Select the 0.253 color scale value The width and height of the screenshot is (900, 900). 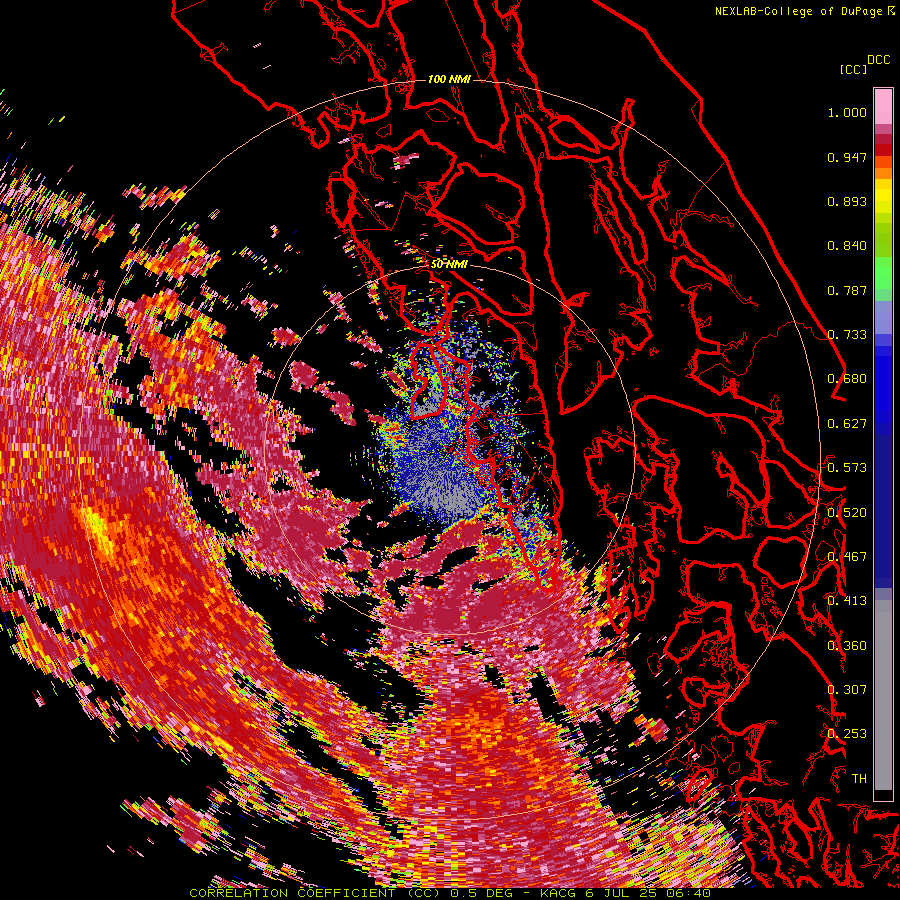(847, 734)
